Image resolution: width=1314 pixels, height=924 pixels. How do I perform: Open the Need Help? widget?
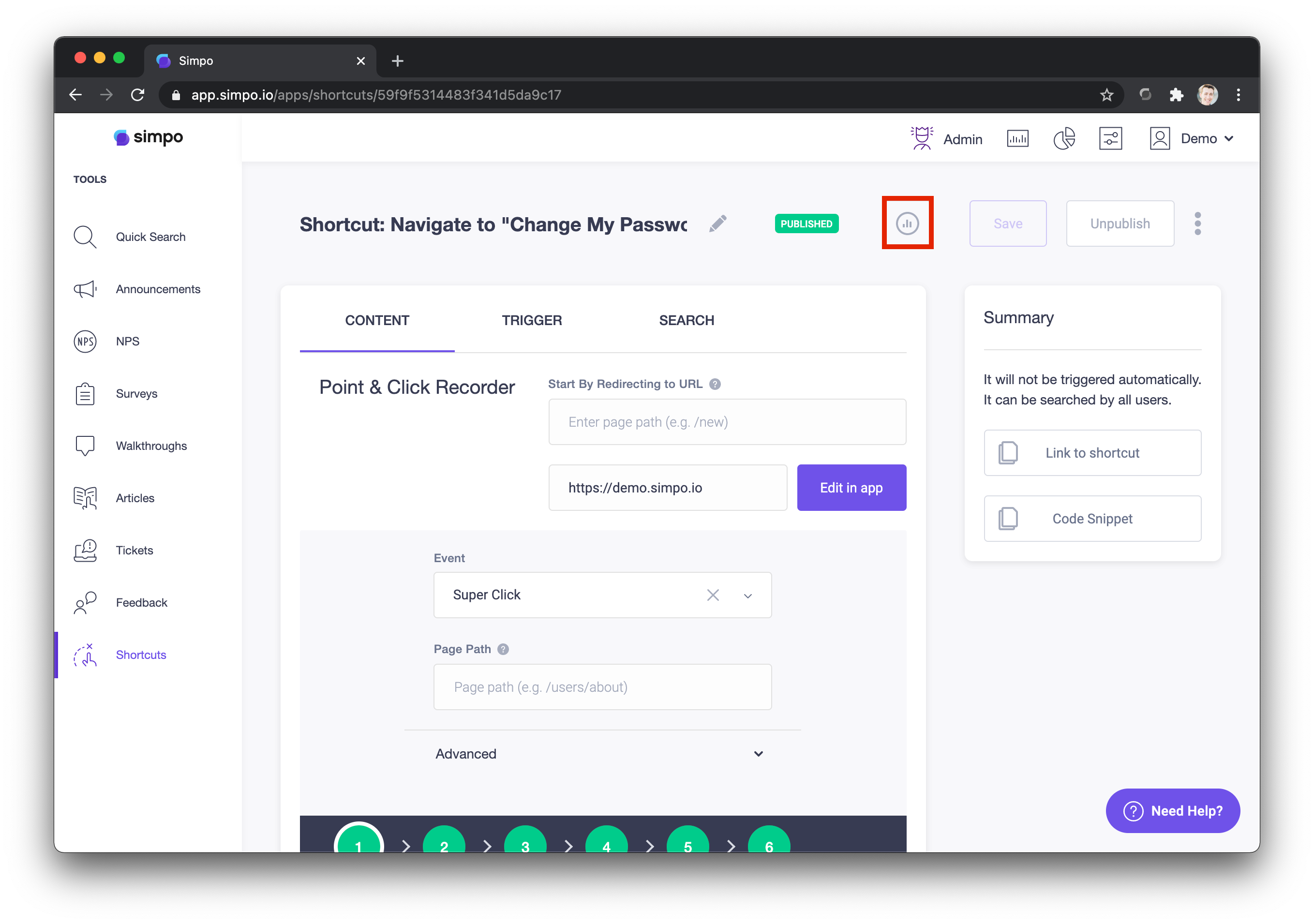pyautogui.click(x=1172, y=811)
